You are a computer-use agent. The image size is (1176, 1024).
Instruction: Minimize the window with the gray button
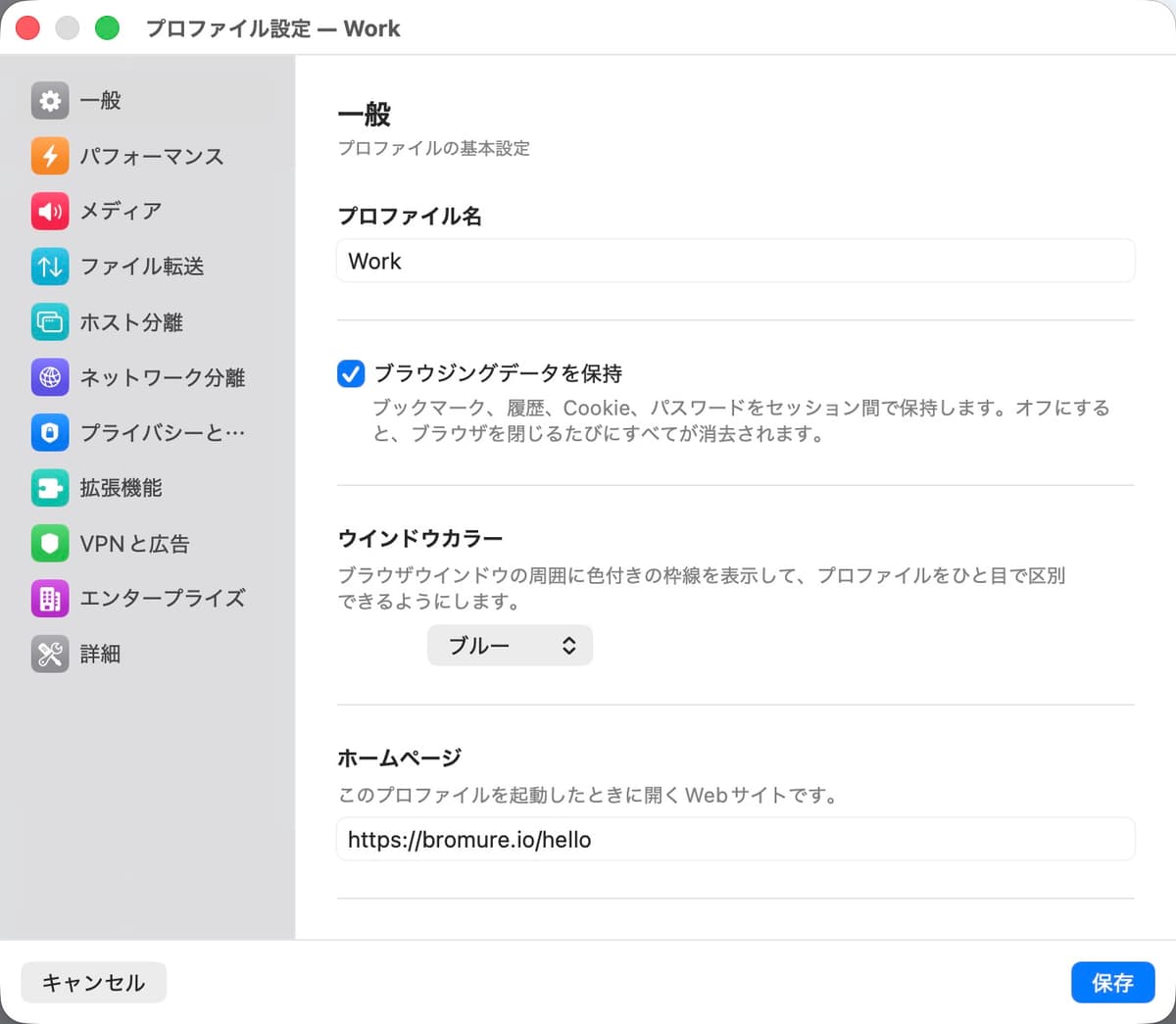(68, 28)
